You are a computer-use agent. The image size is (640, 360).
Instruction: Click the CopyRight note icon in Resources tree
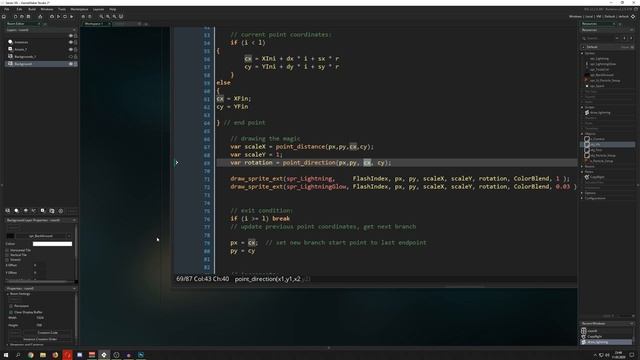[x=587, y=177]
